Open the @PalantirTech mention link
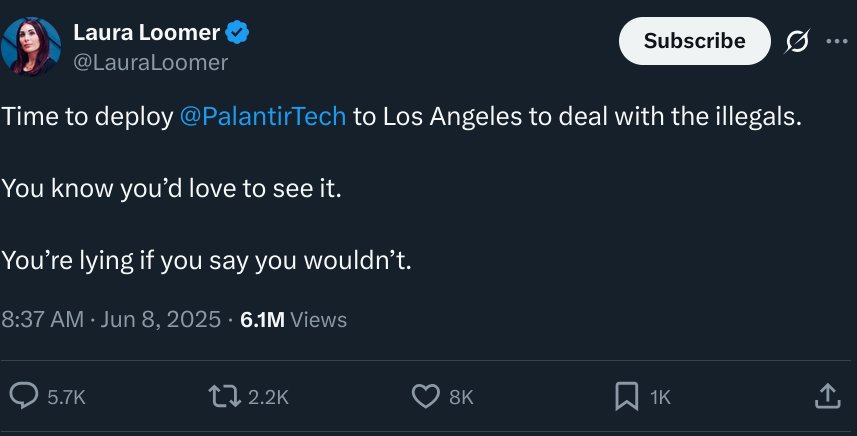The height and width of the screenshot is (436, 857). pyautogui.click(x=263, y=116)
